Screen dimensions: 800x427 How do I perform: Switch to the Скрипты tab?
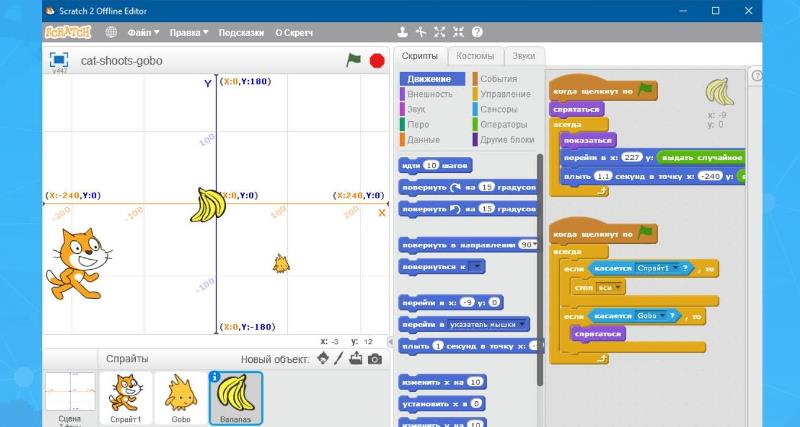tap(419, 56)
